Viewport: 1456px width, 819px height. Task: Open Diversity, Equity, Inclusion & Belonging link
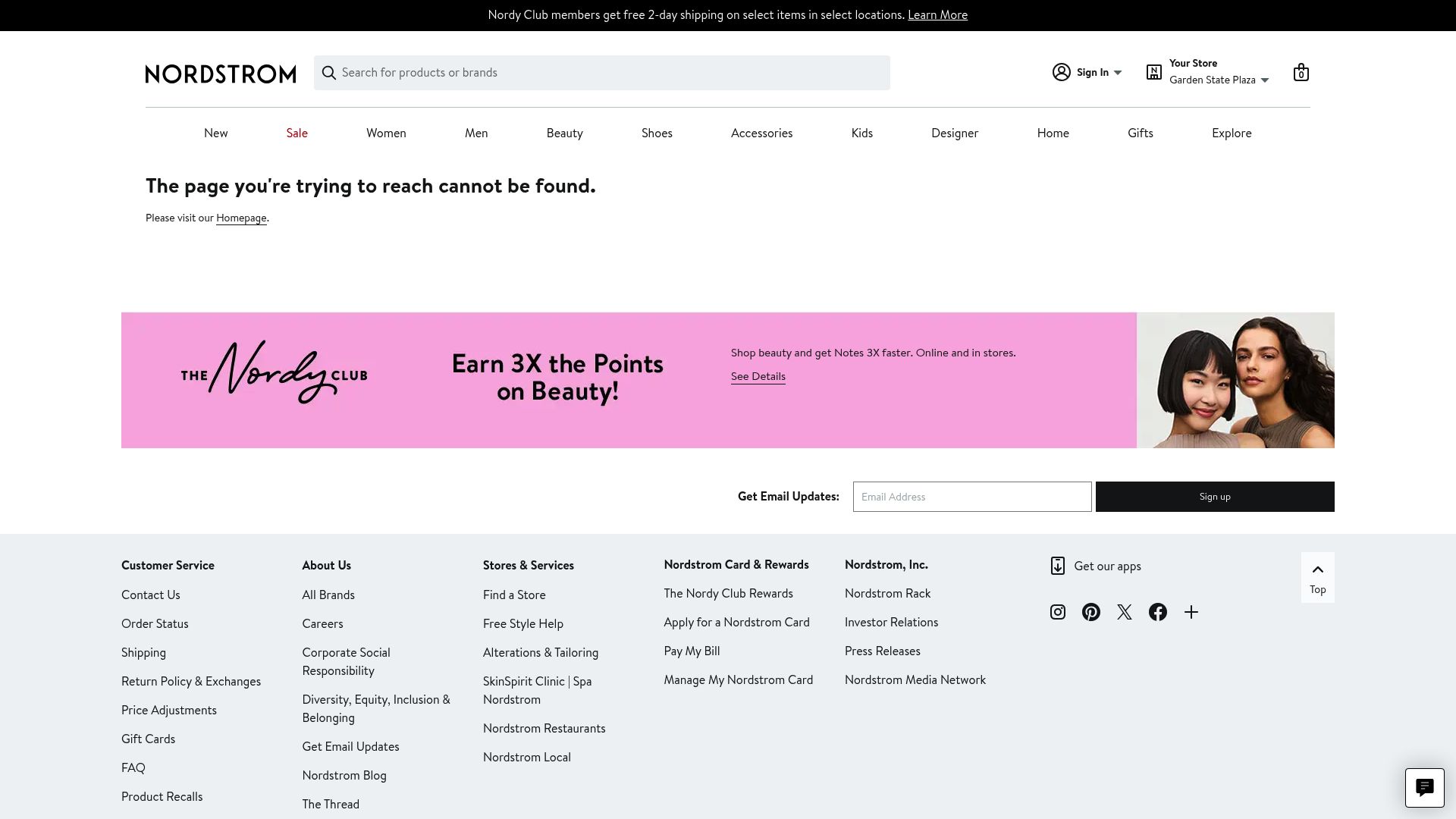click(376, 709)
